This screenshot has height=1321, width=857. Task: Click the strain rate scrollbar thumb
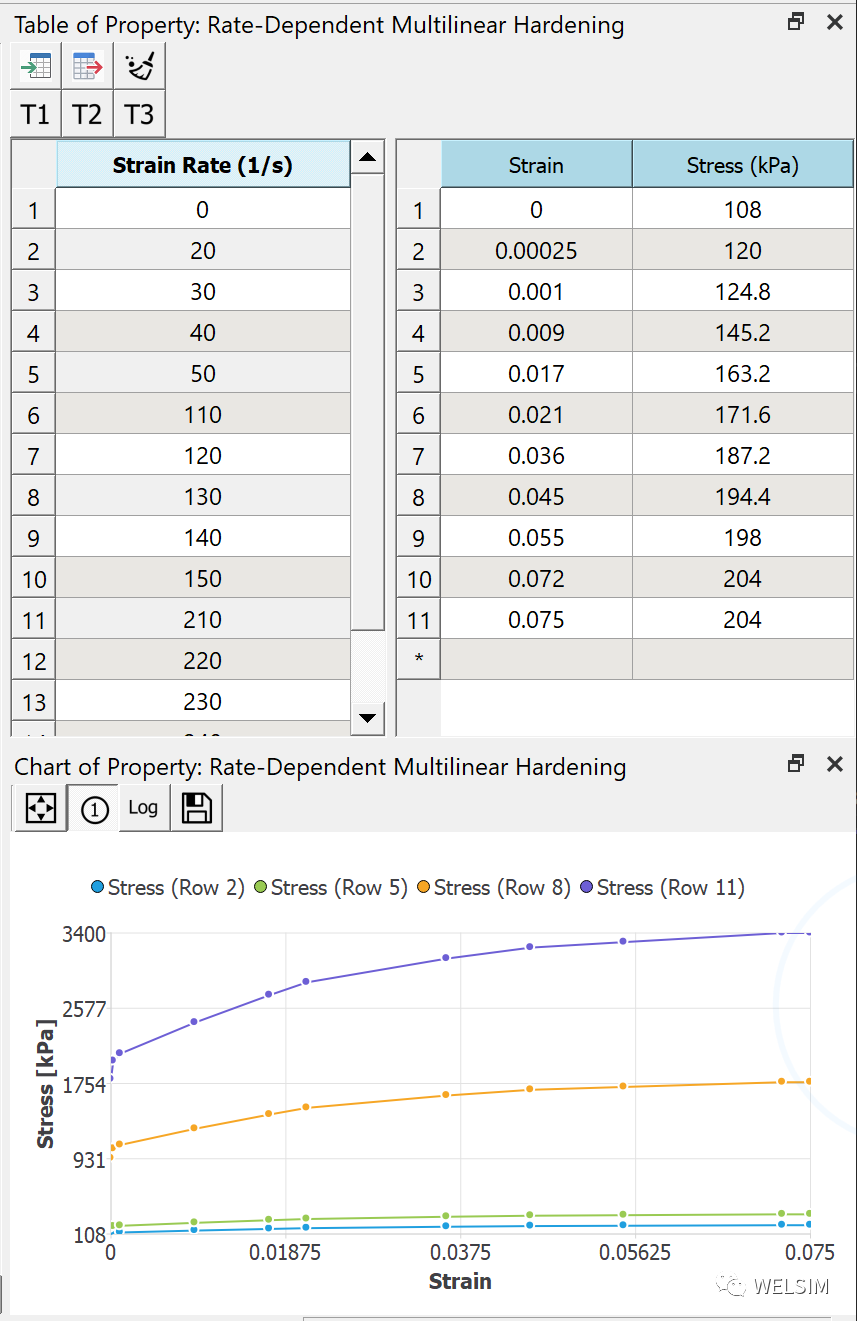(x=368, y=400)
